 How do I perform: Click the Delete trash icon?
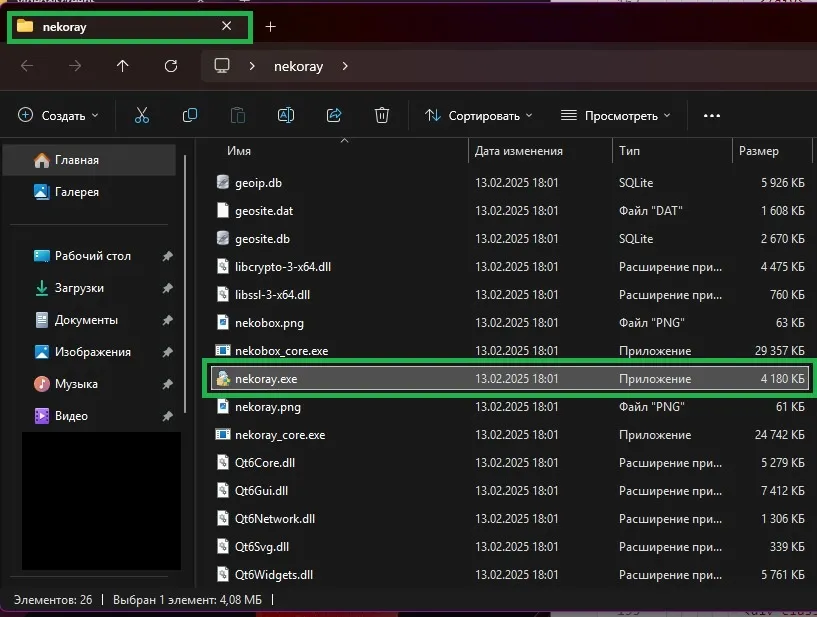(x=381, y=115)
